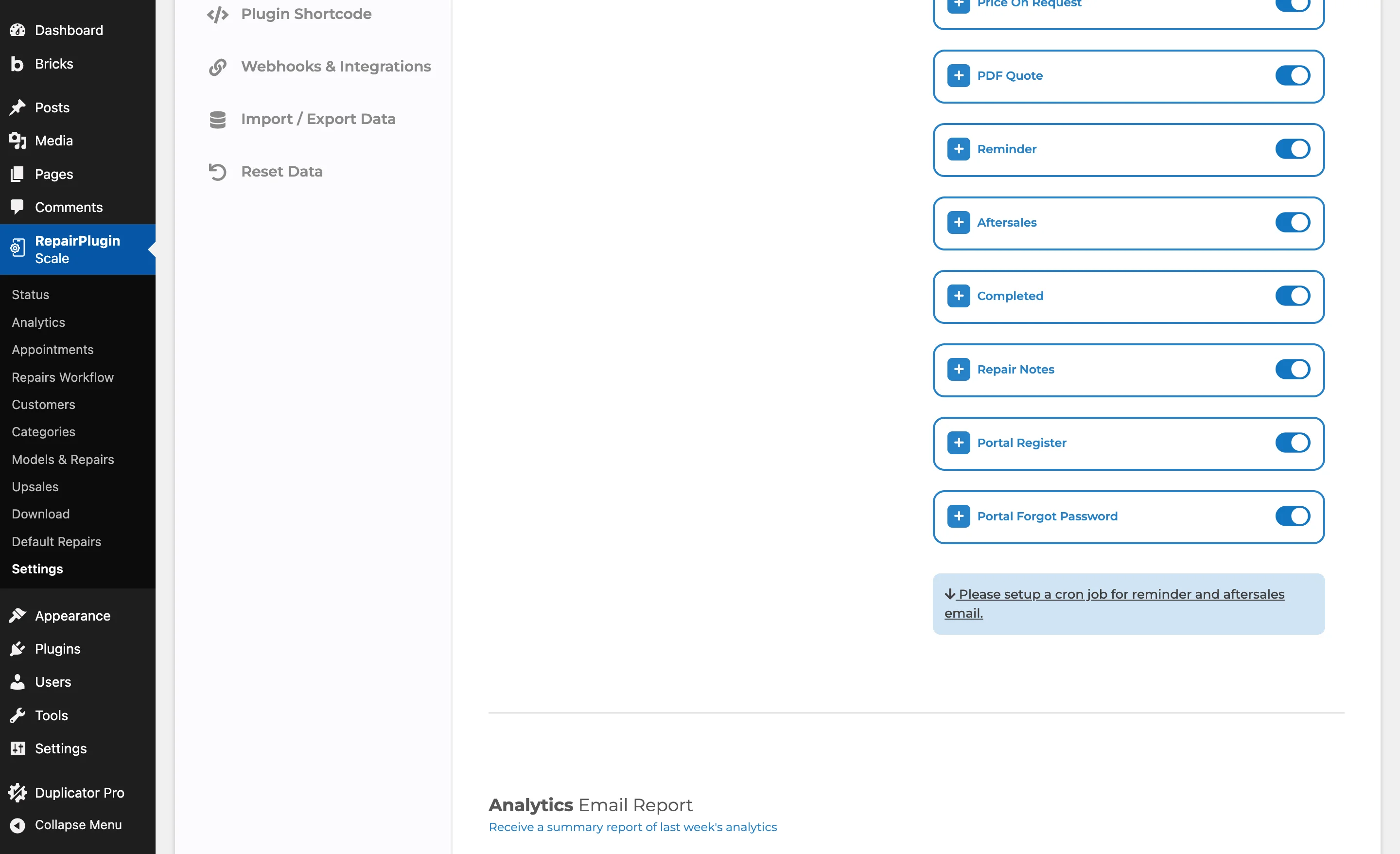The height and width of the screenshot is (854, 1400).
Task: Toggle the PDF Quote email switch
Action: (1293, 75)
